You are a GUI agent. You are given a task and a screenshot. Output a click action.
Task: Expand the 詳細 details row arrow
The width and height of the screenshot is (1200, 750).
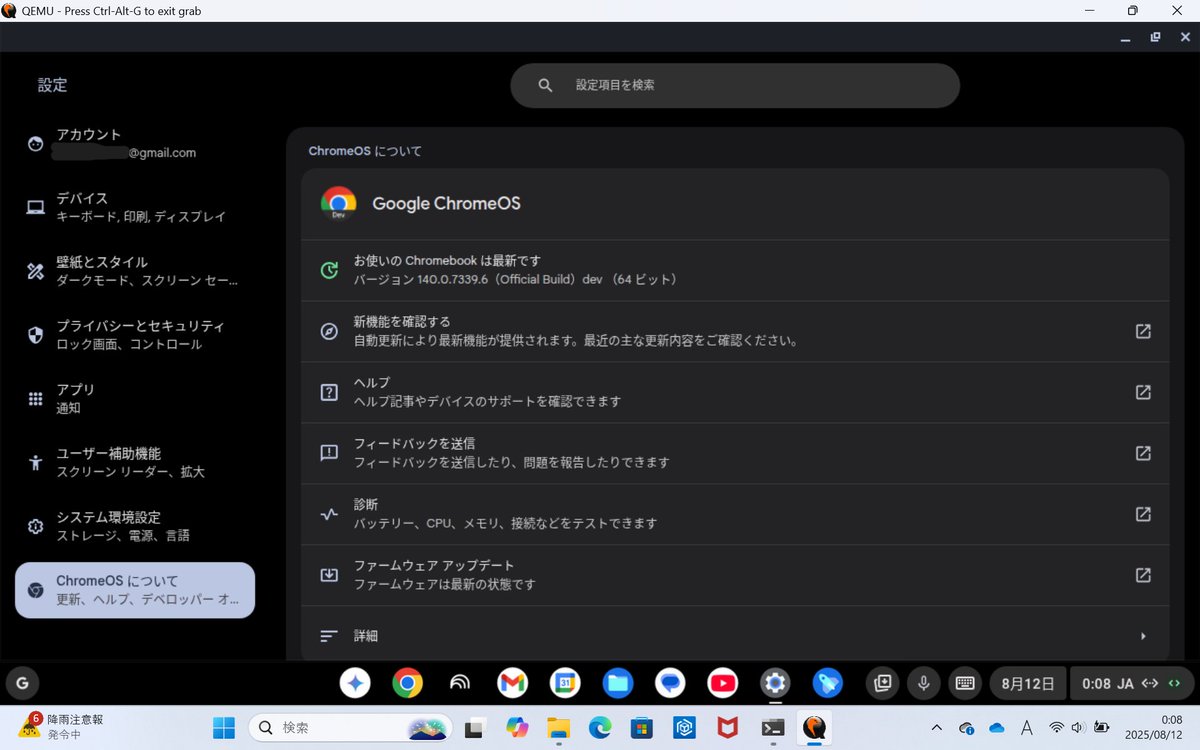[x=1143, y=636]
